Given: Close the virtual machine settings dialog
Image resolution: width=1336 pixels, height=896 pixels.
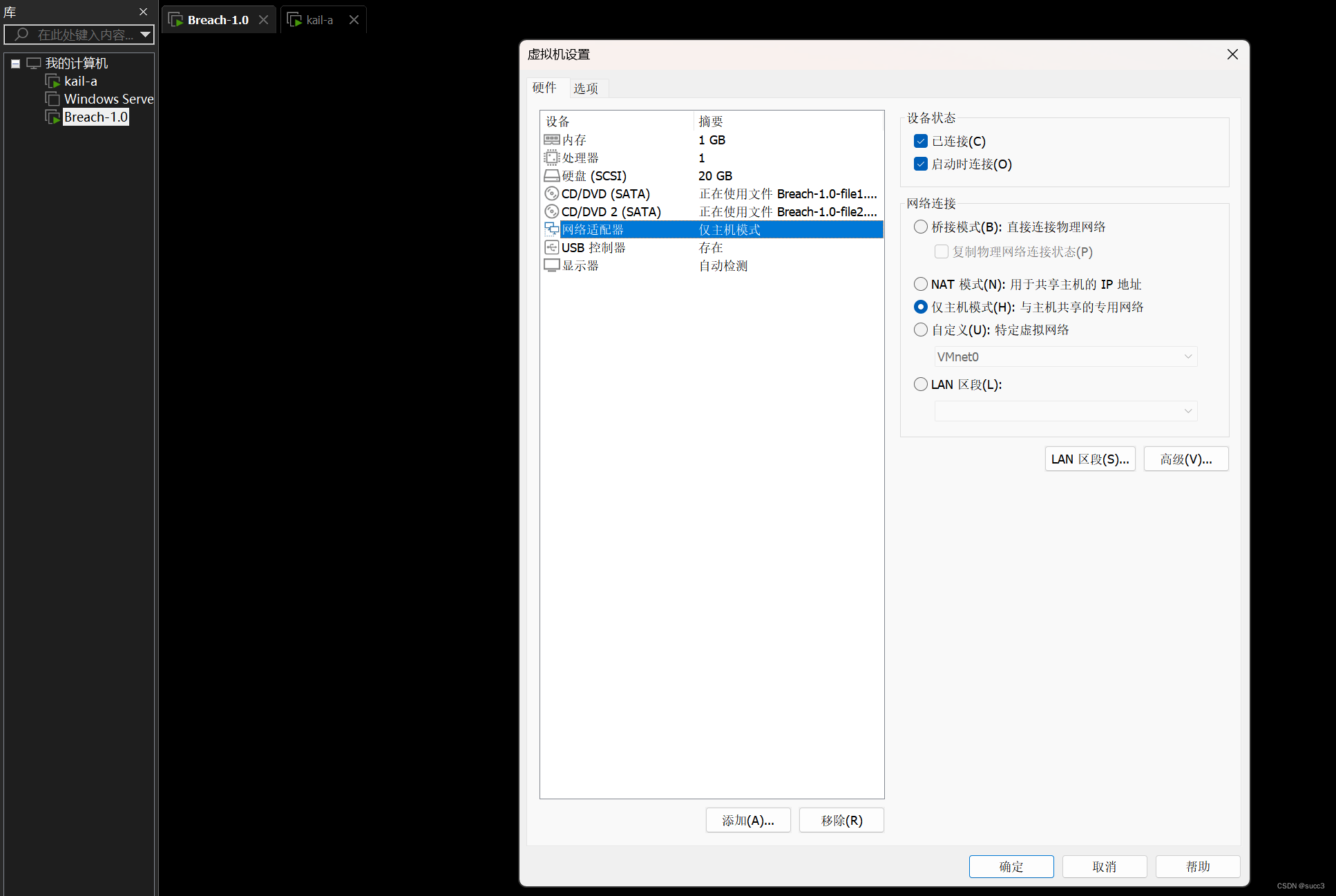Looking at the screenshot, I should pos(1232,55).
